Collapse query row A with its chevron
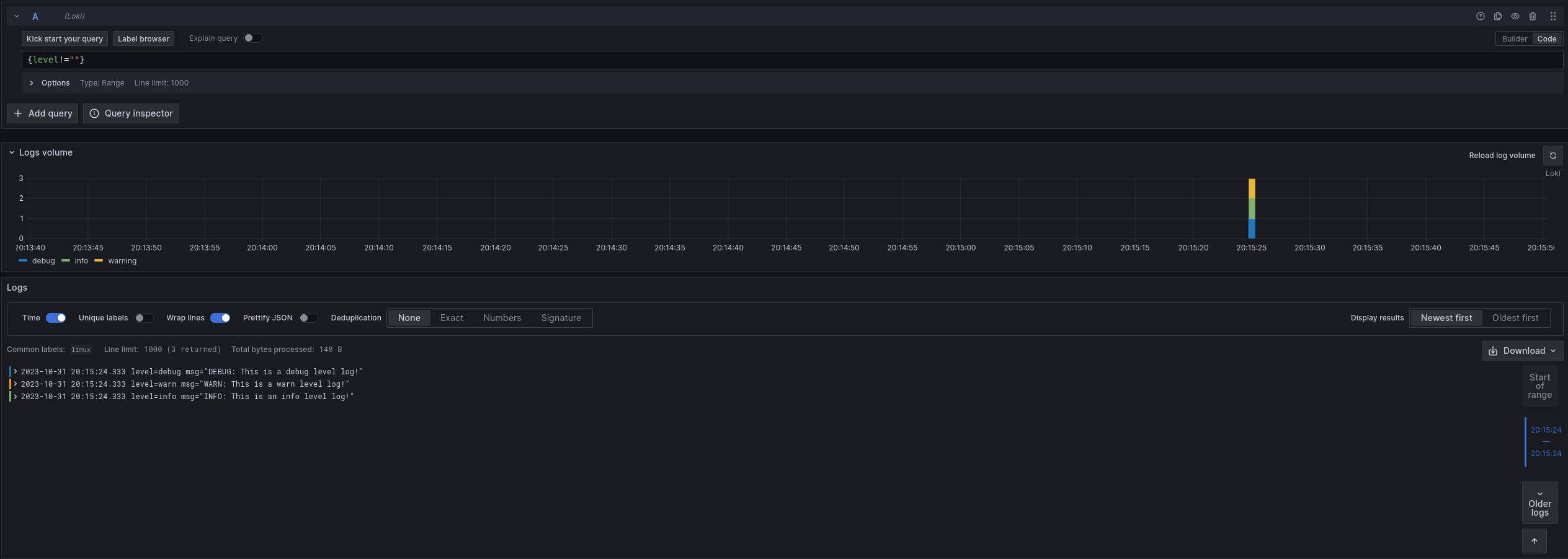The image size is (1568, 559). 16,15
